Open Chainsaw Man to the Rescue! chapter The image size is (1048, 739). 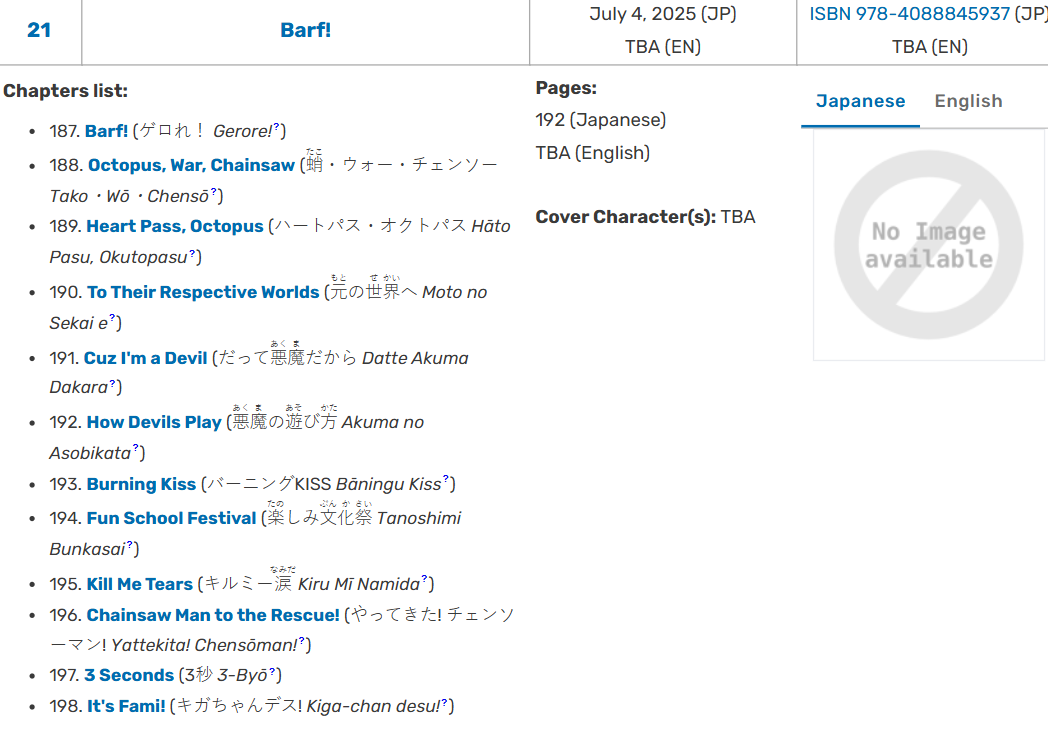(x=213, y=615)
